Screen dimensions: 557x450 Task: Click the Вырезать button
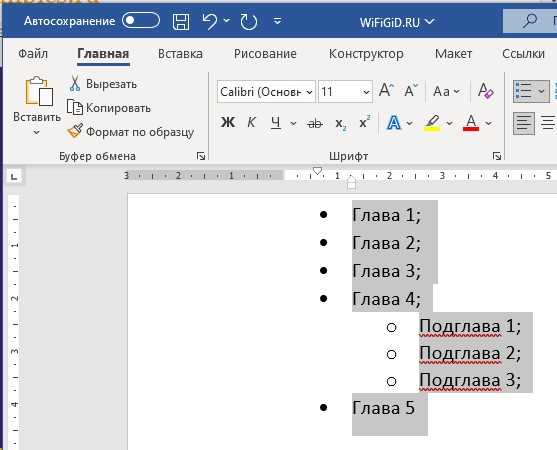coord(103,84)
